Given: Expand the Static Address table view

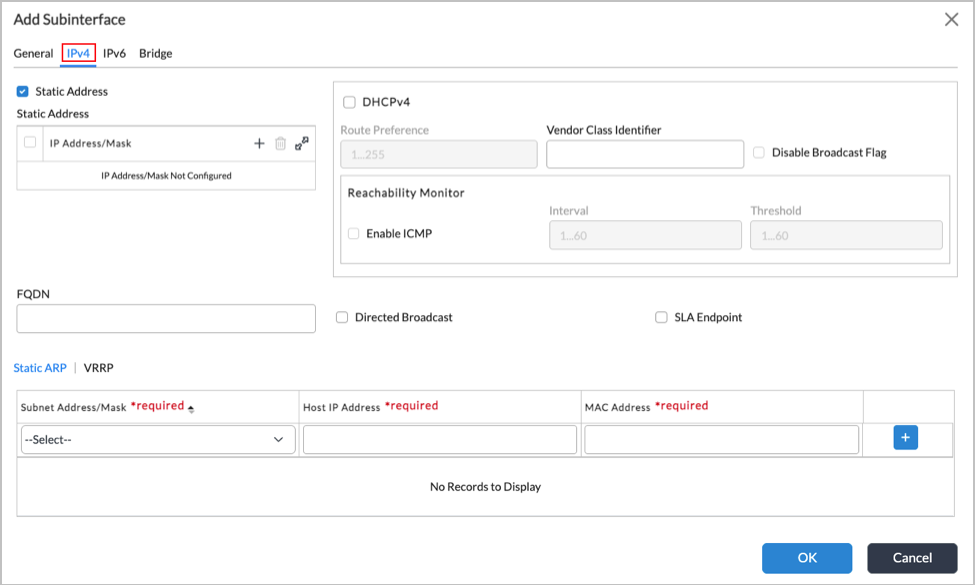Looking at the screenshot, I should [x=302, y=143].
